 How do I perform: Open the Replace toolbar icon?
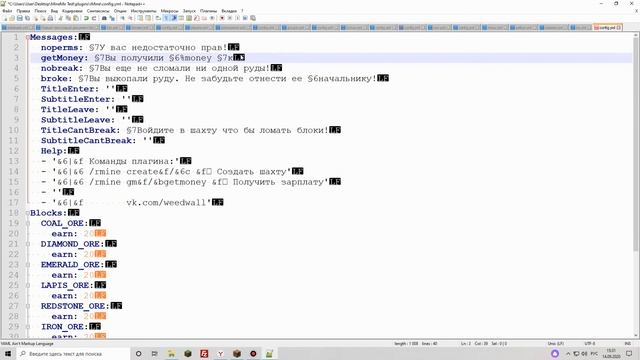(112, 18)
